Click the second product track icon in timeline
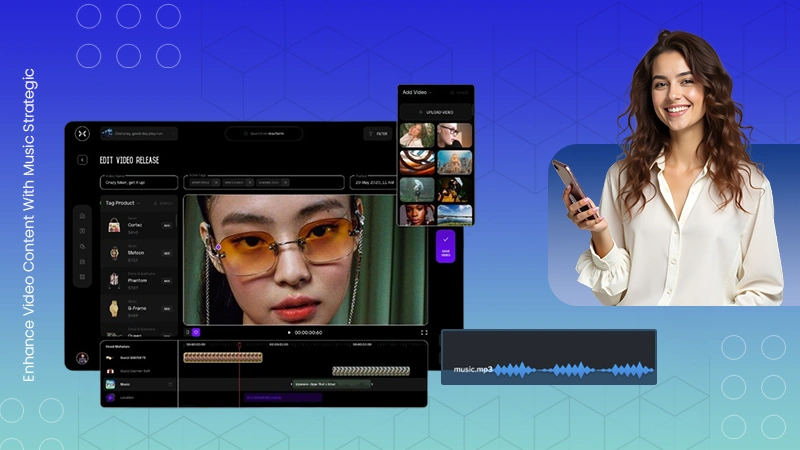 point(110,371)
